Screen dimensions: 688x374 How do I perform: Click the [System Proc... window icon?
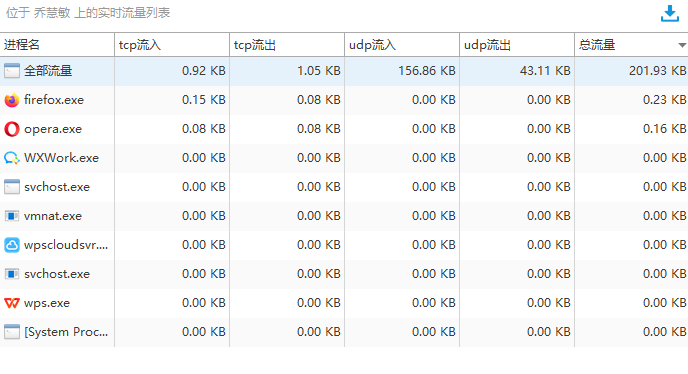pyautogui.click(x=12, y=332)
